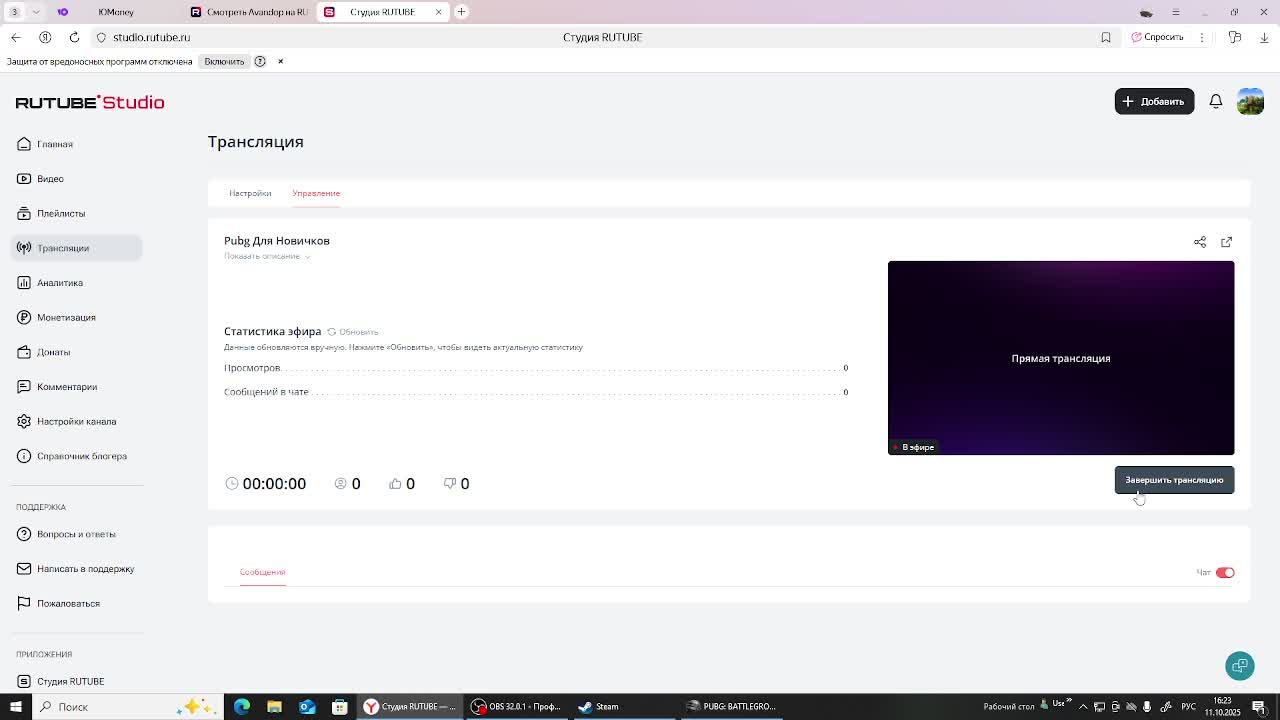Switch to the Управление tab
Screen dimensions: 1280x720
pyautogui.click(x=316, y=193)
